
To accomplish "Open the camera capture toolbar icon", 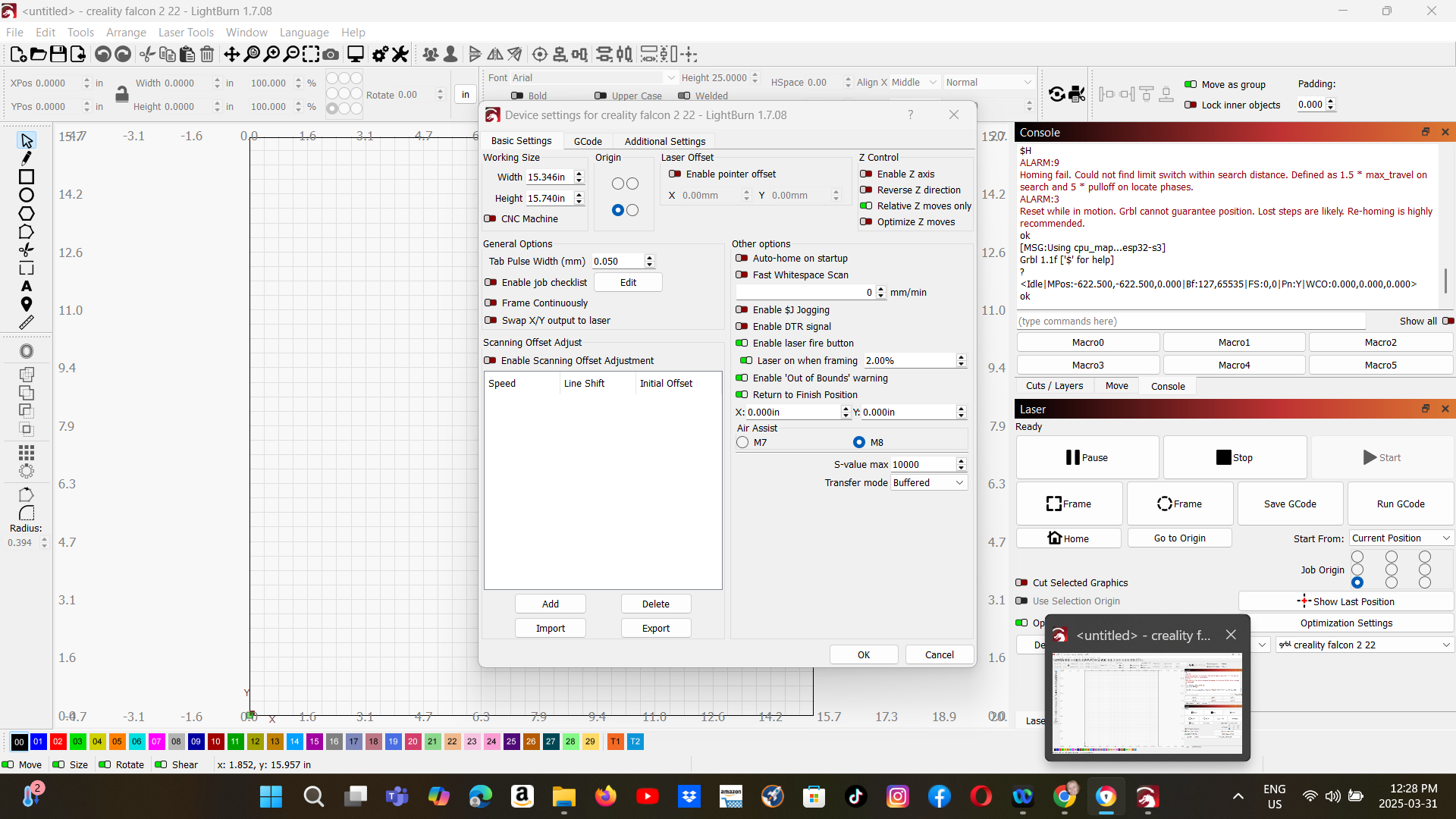I will (331, 54).
